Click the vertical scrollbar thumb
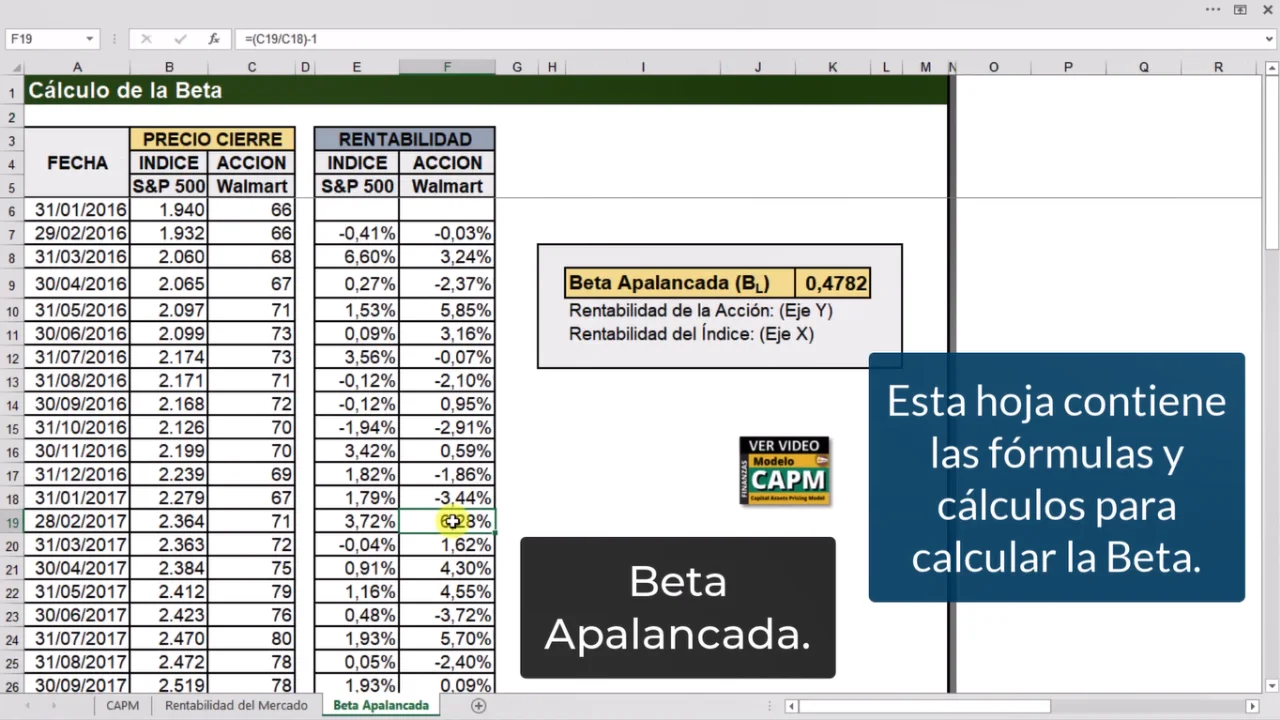Screen dimensions: 1280x720 [x=1271, y=163]
